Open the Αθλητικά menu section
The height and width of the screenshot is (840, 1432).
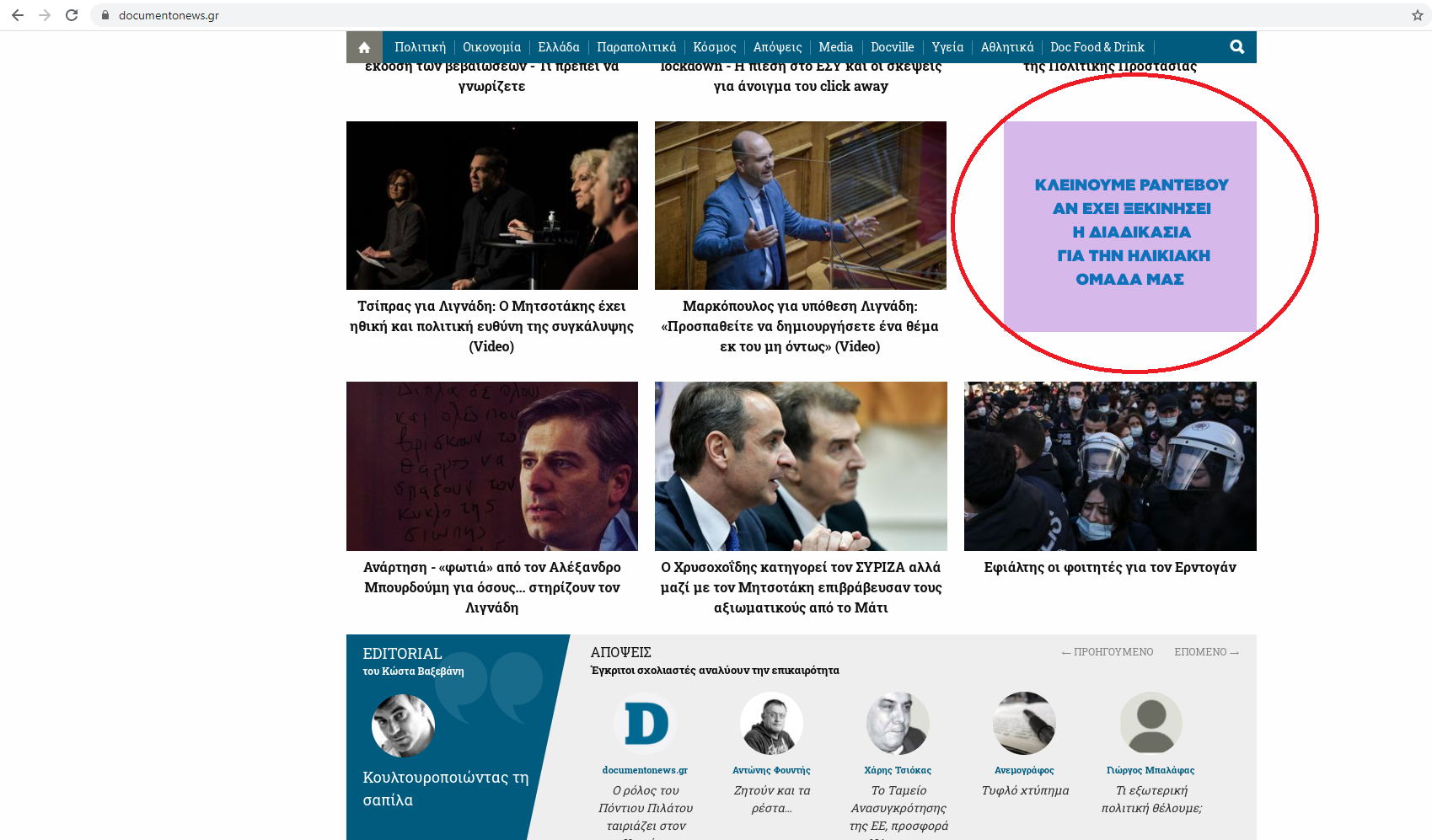pos(1006,47)
